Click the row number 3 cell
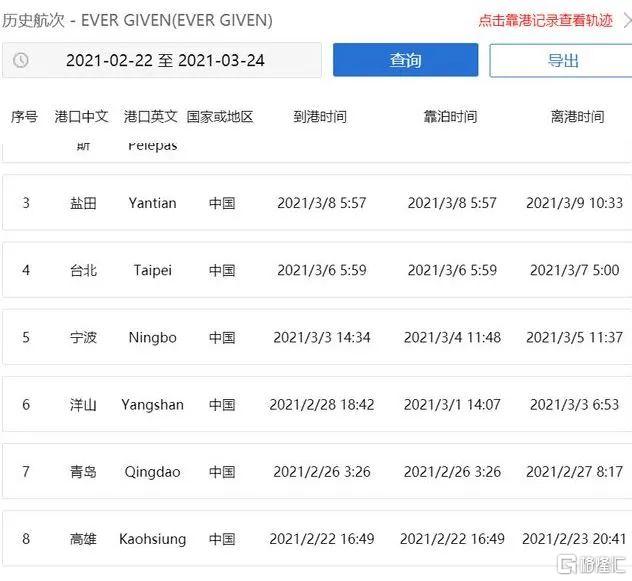Screen dimensions: 632x581 coord(26,203)
